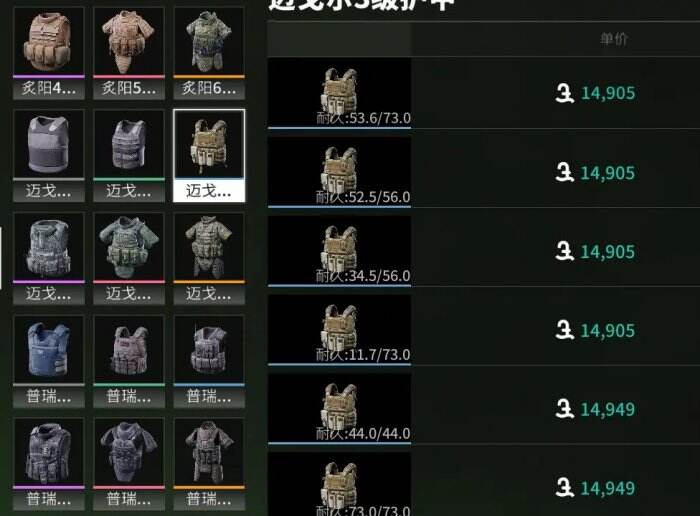Choose the 迈戈 vest with green rarity bar

129,155
